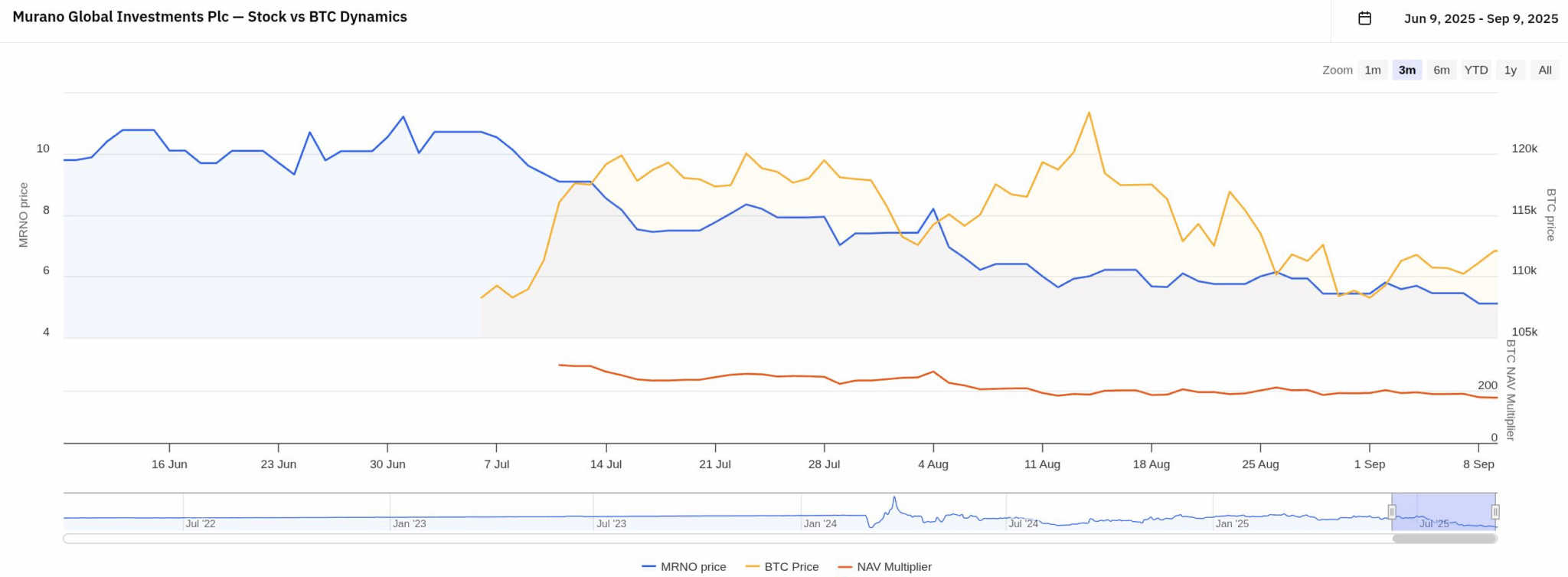Click the right navigator range handle
Viewport: 1568px width, 577px height.
tap(1495, 512)
